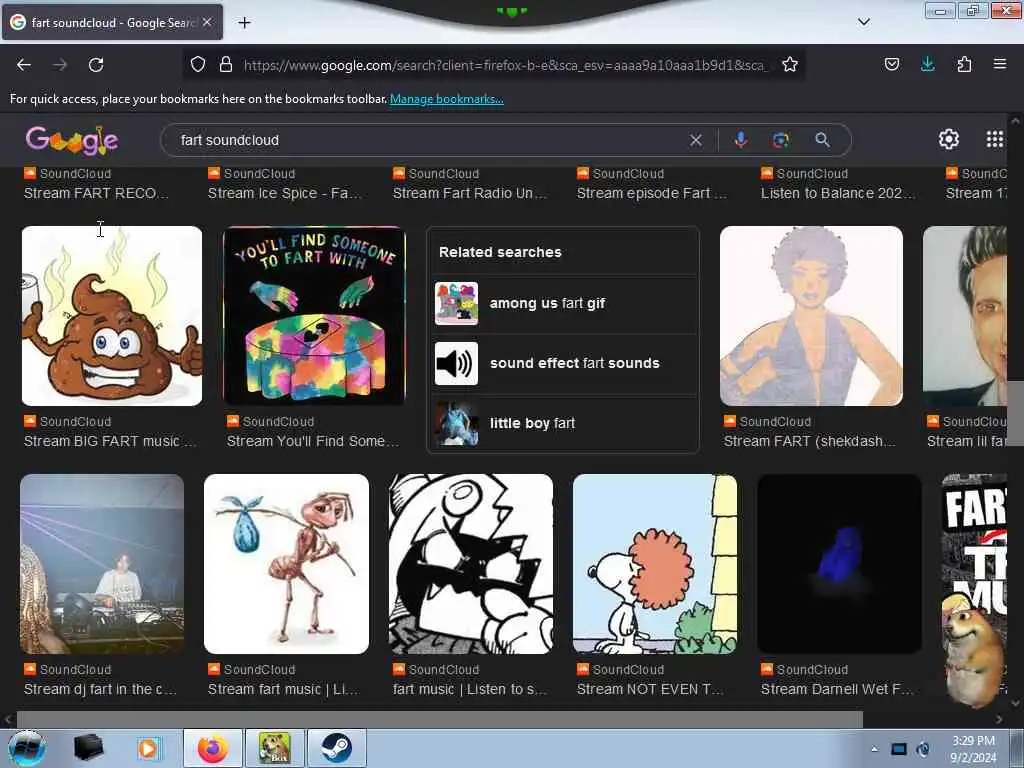1024x768 pixels.
Task: Open the downloads panel
Action: [x=927, y=64]
